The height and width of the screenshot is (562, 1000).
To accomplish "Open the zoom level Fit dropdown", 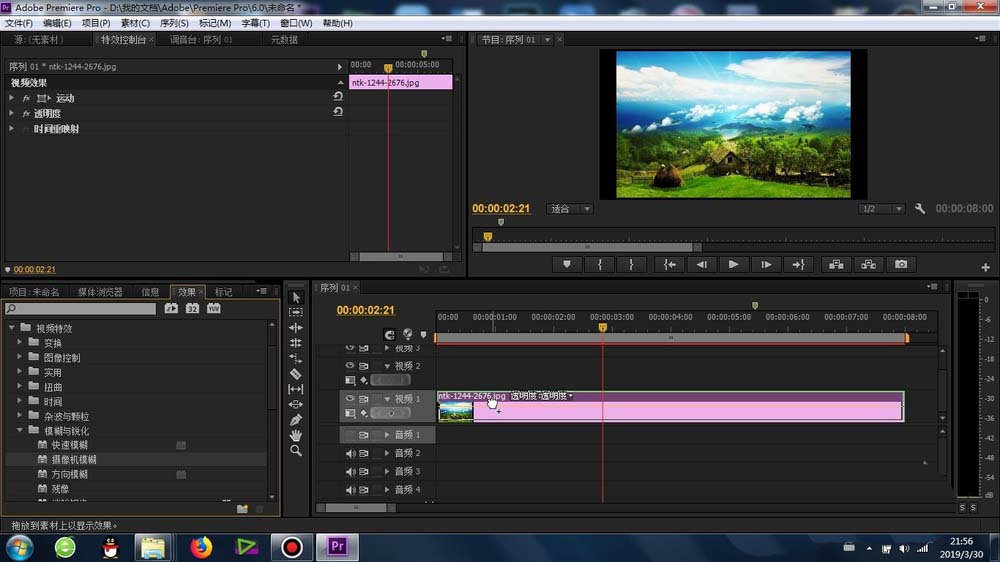I will coord(569,209).
